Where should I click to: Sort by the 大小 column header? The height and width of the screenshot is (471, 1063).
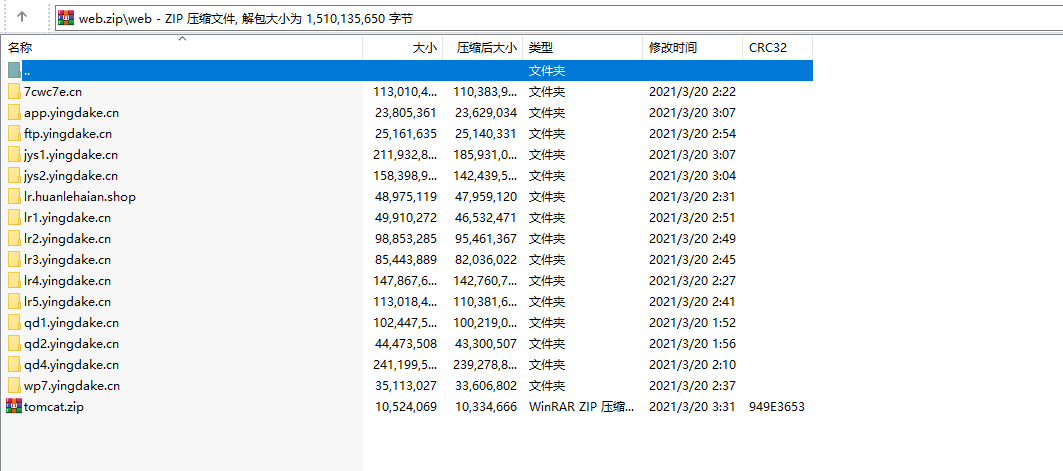point(403,47)
